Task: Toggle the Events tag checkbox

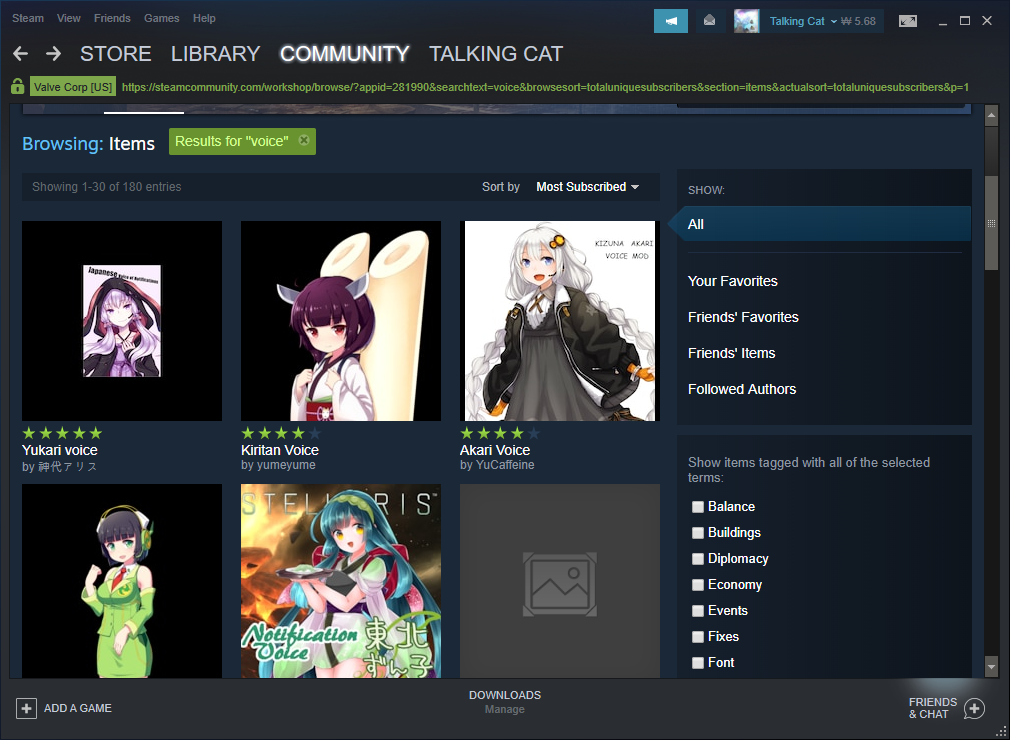Action: coord(698,611)
